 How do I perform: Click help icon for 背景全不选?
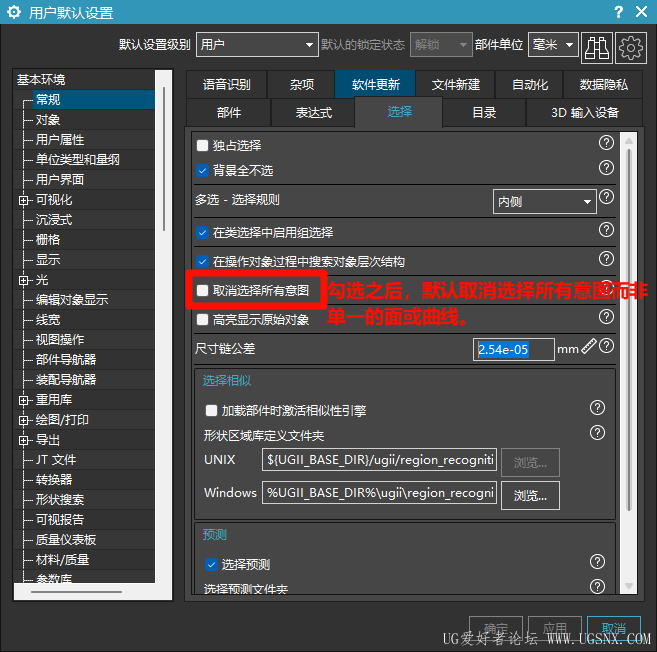pos(606,168)
